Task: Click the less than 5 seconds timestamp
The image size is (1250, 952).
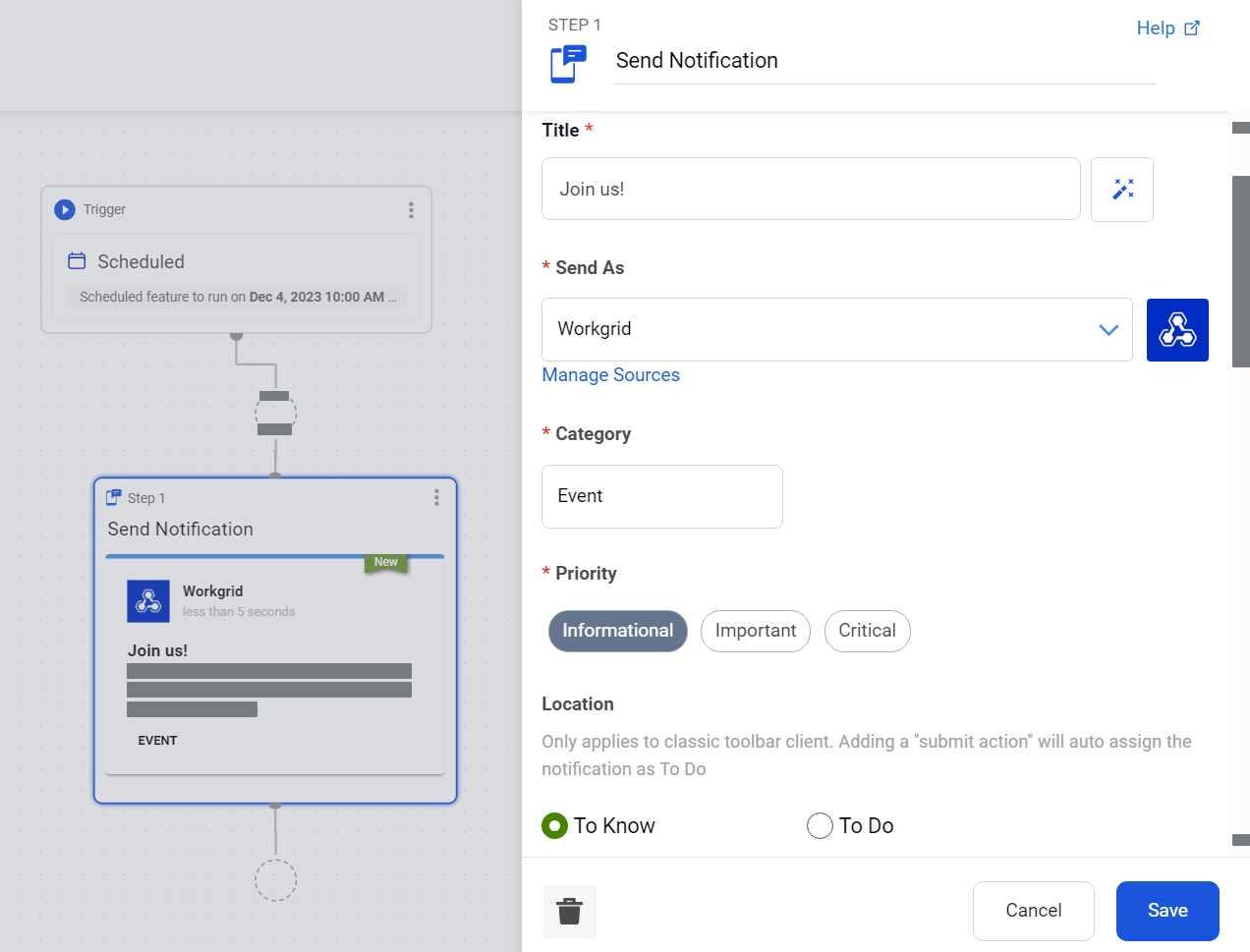Action: 239,612
